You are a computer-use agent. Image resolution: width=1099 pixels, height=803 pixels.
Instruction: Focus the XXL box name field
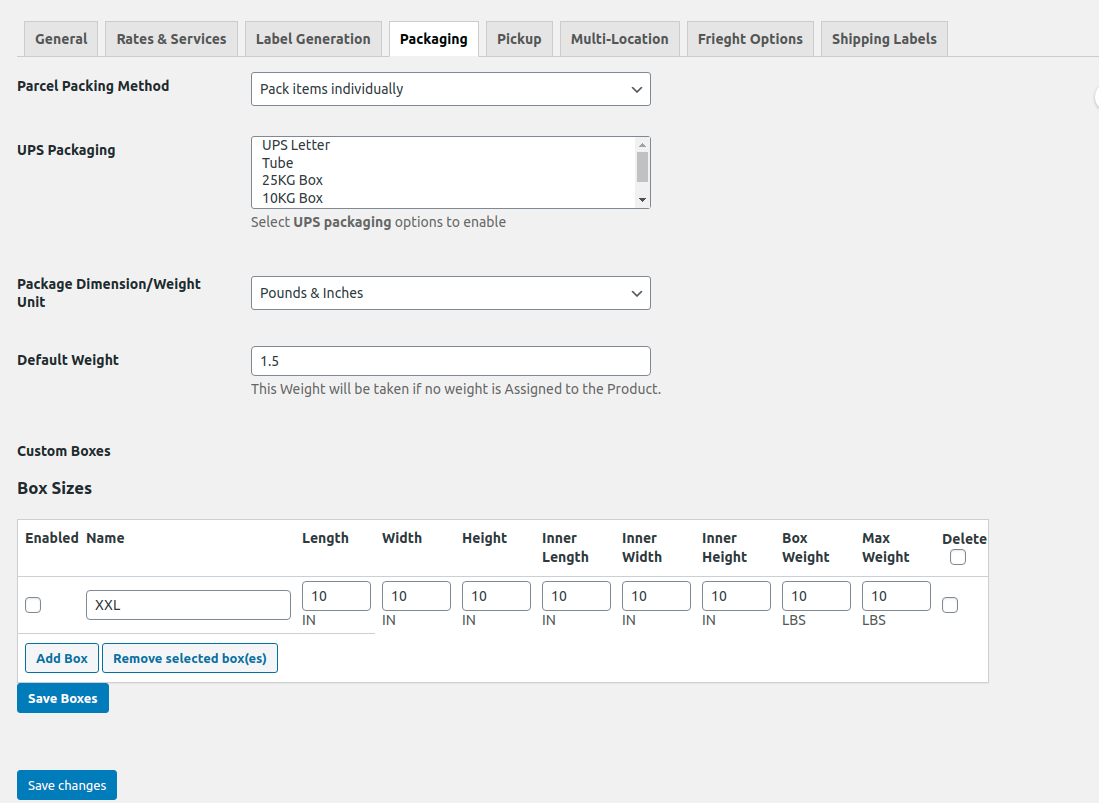pos(188,605)
